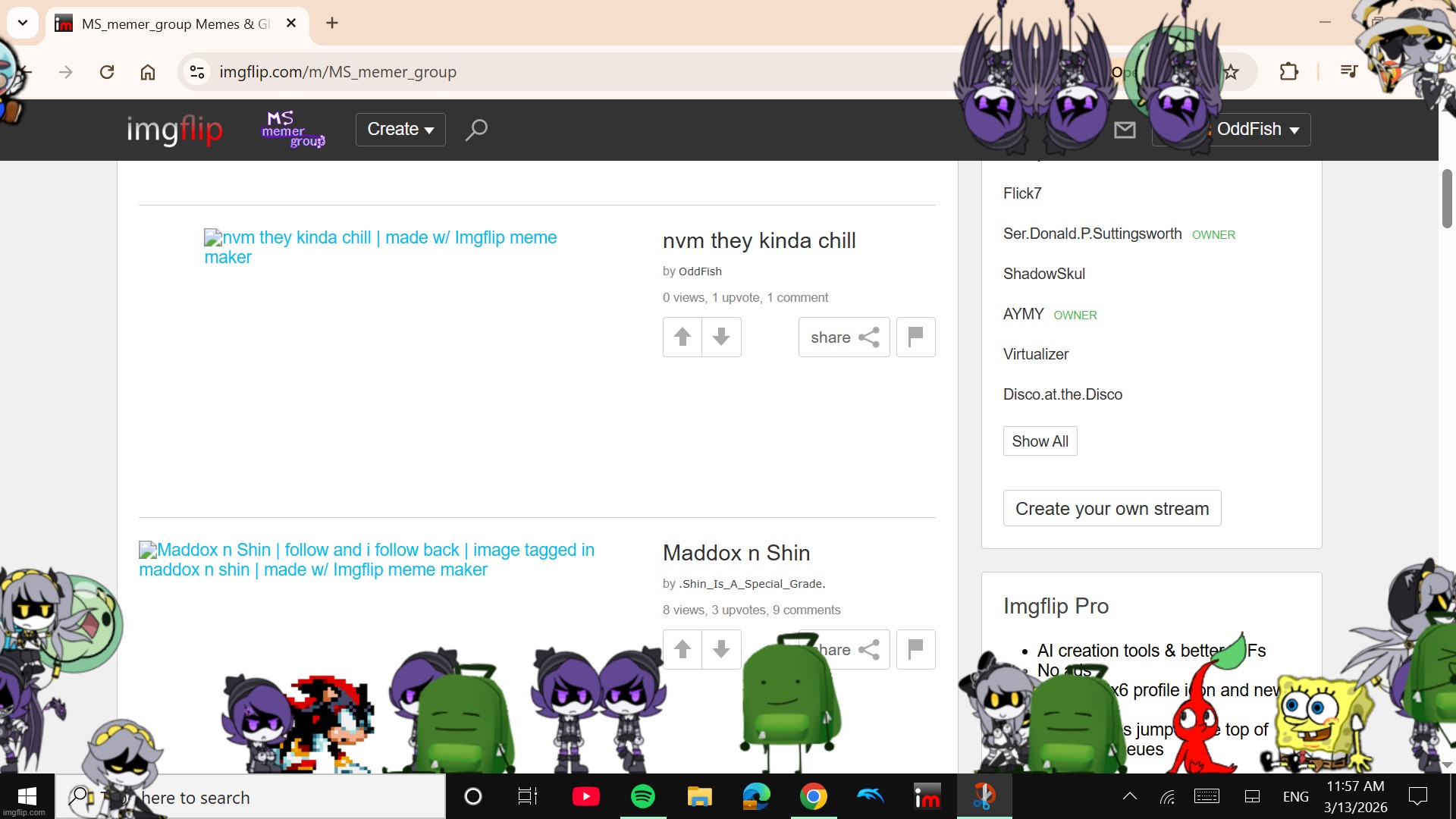This screenshot has height=819, width=1456.
Task: Flag the 'Maddox n Shin' post
Action: pyautogui.click(x=915, y=649)
